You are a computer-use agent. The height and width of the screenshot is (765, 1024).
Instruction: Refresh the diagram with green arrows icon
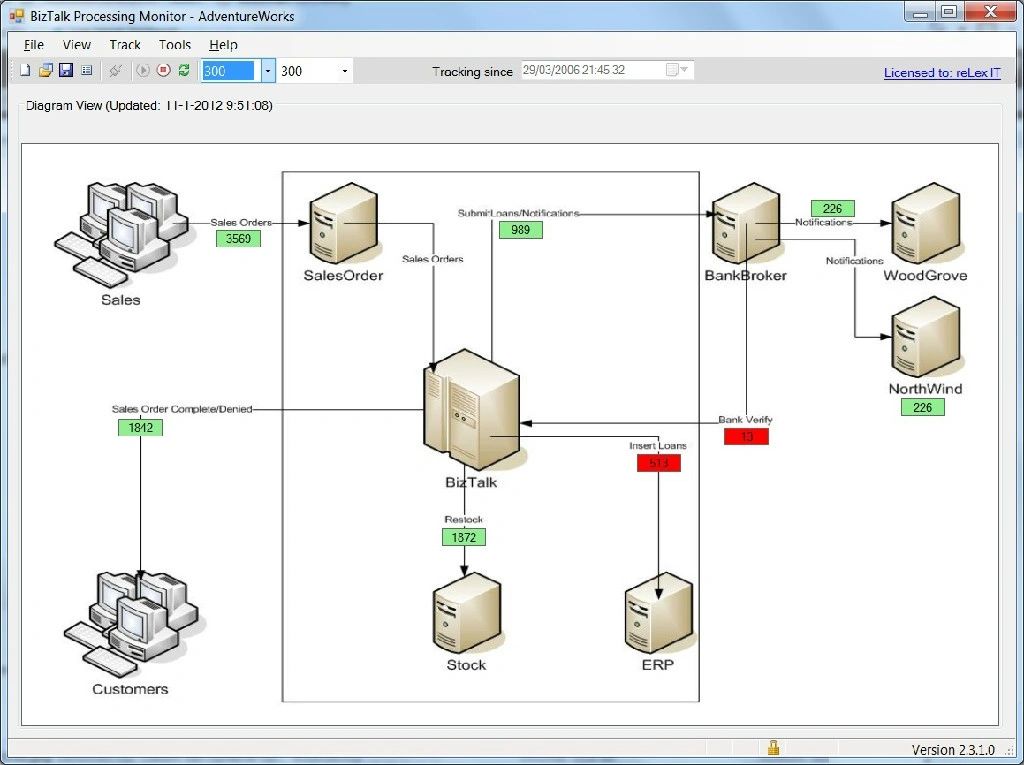184,71
